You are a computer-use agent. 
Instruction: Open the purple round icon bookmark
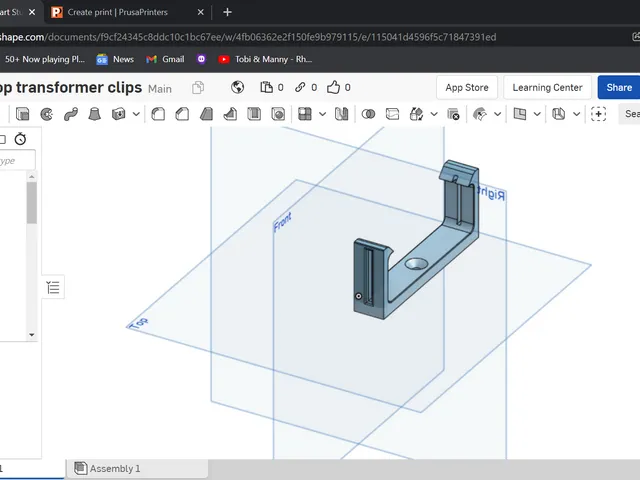pos(201,59)
